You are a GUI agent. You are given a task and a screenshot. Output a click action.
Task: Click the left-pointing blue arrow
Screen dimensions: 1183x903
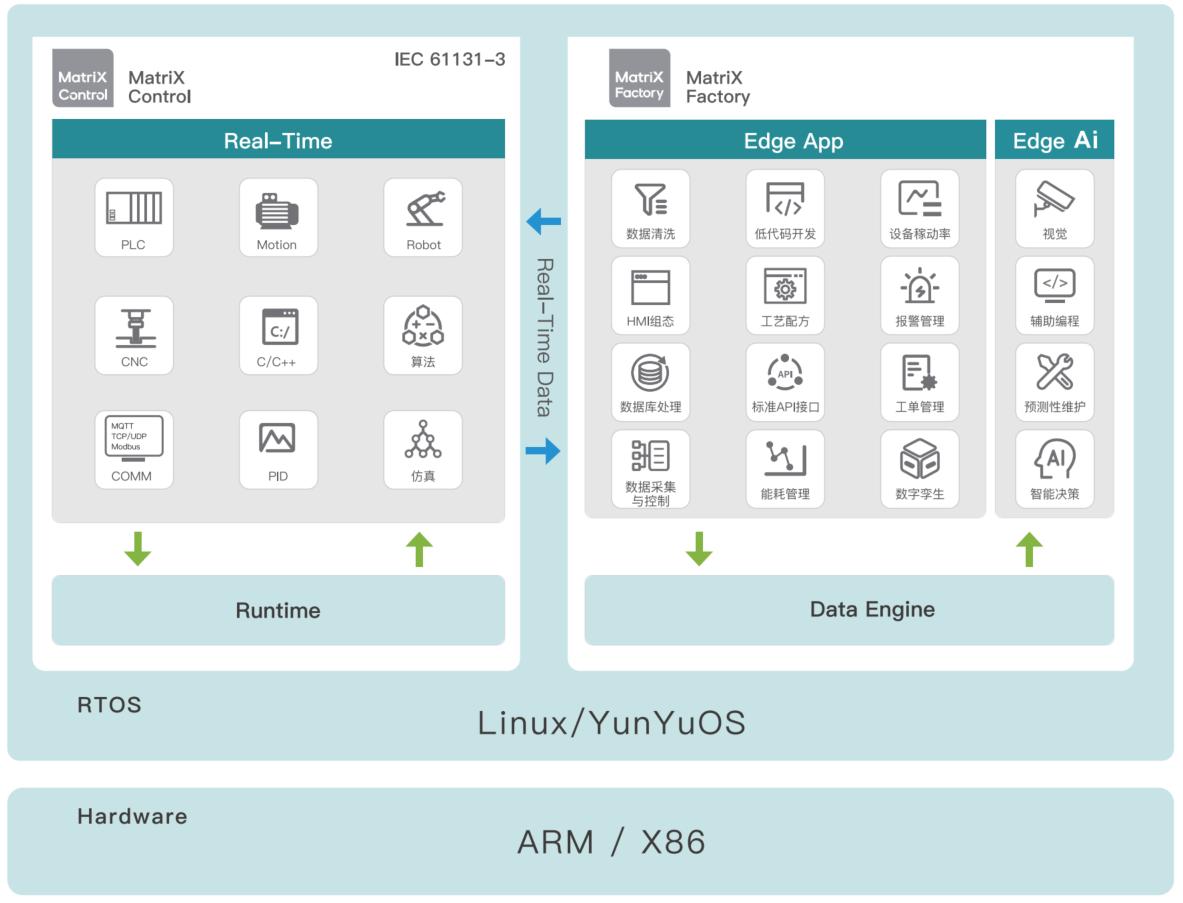[x=543, y=222]
